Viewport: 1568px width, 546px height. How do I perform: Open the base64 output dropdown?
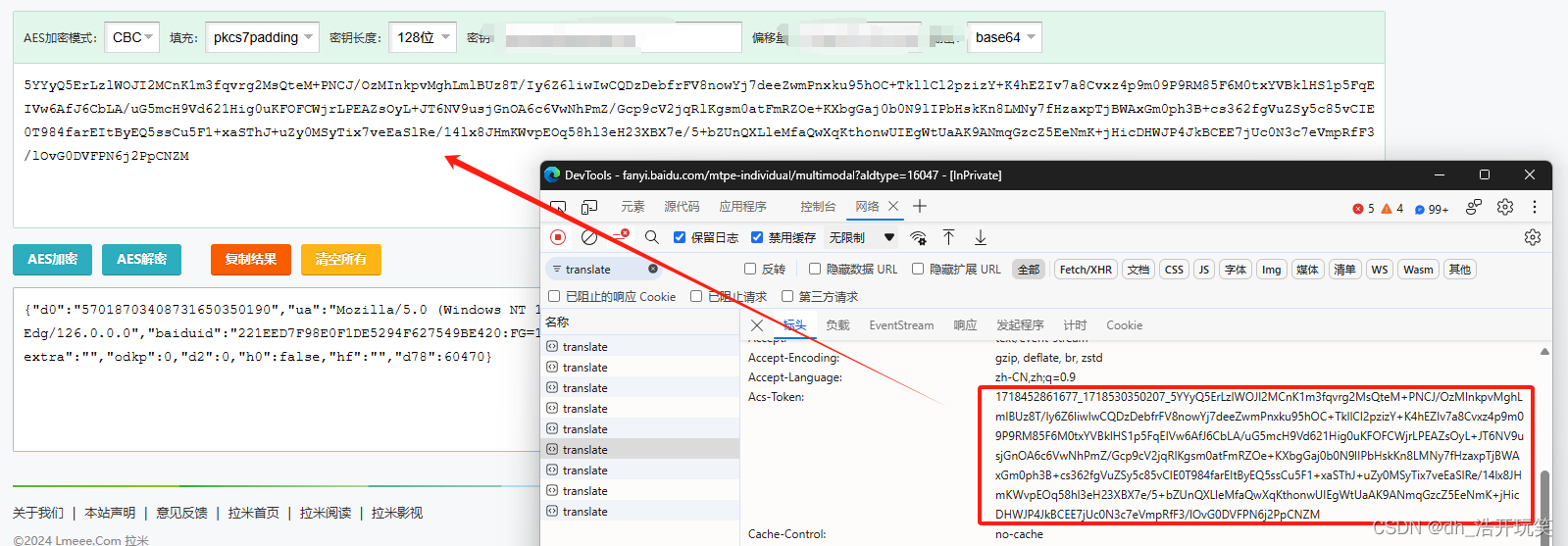click(1004, 37)
